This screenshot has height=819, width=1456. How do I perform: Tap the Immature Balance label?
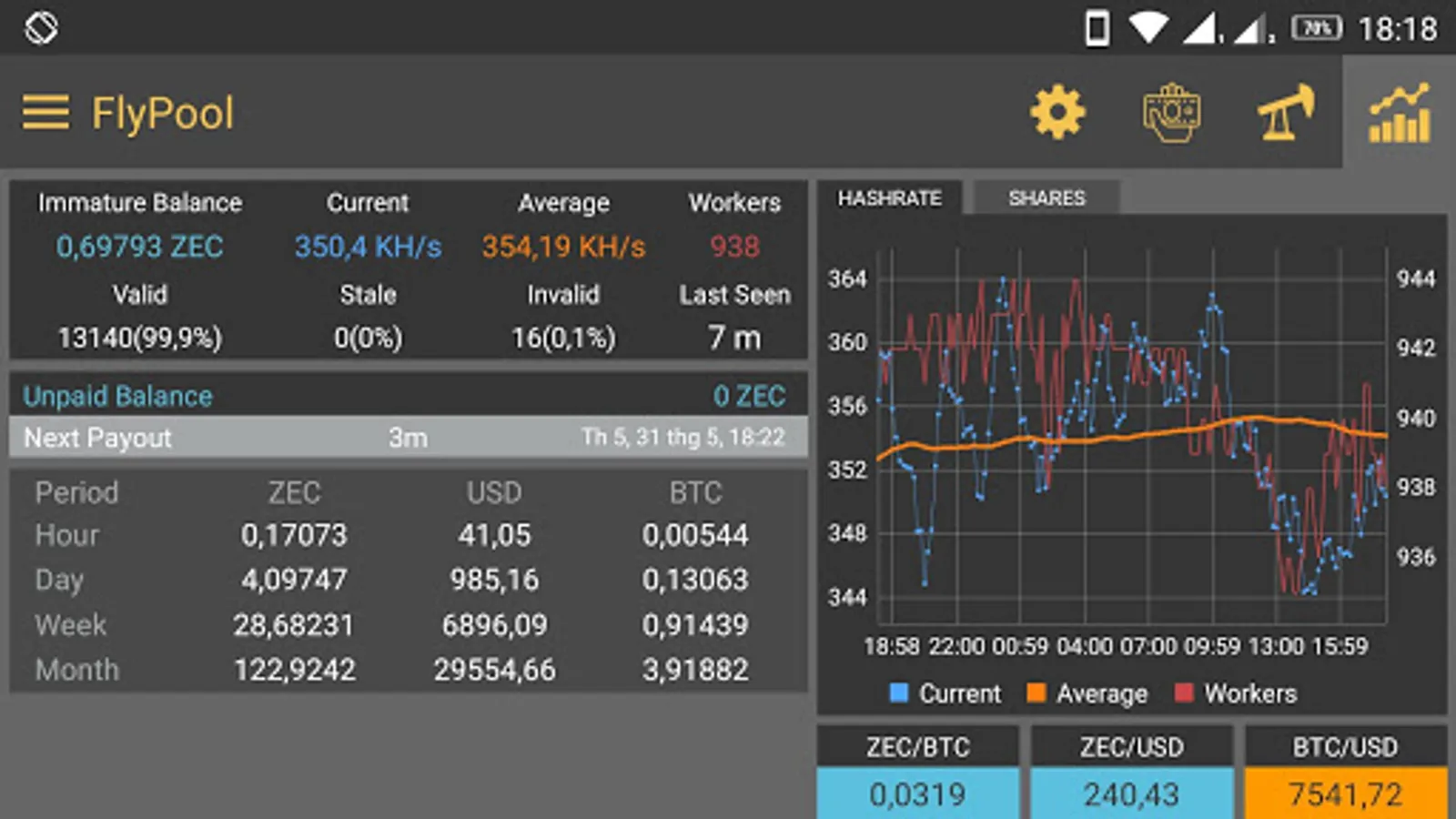(139, 202)
